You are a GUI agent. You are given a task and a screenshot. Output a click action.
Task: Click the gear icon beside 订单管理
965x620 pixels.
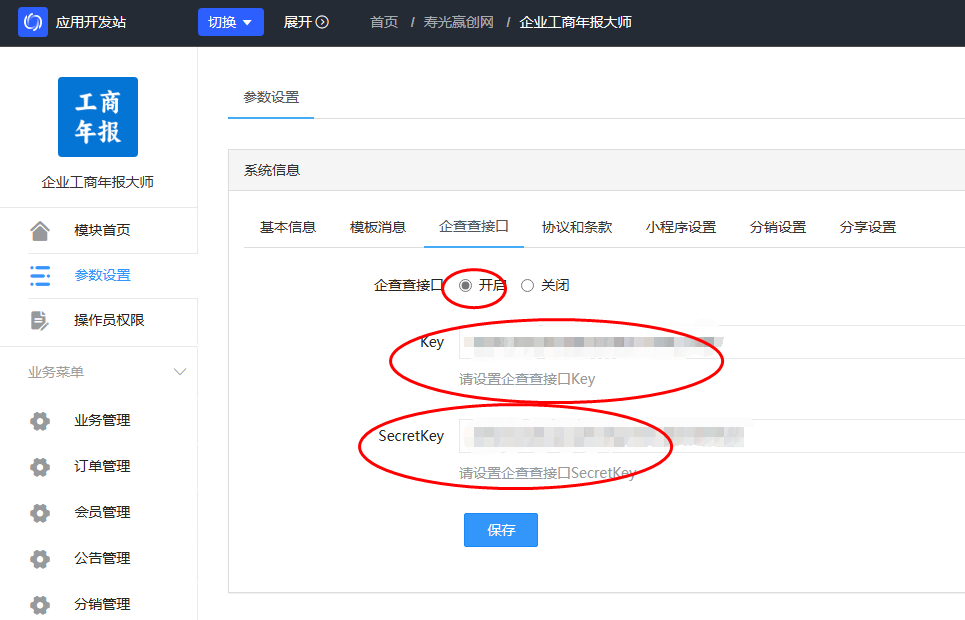pyautogui.click(x=40, y=467)
